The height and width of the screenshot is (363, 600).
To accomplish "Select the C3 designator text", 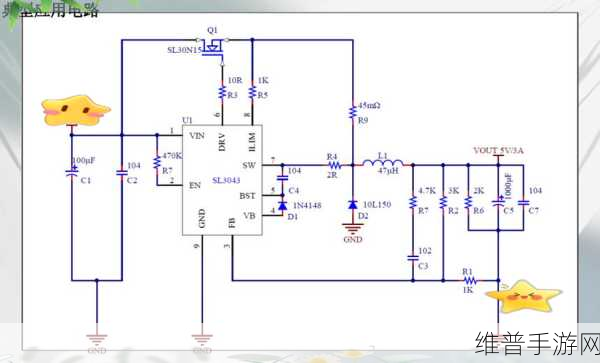I will tap(423, 266).
